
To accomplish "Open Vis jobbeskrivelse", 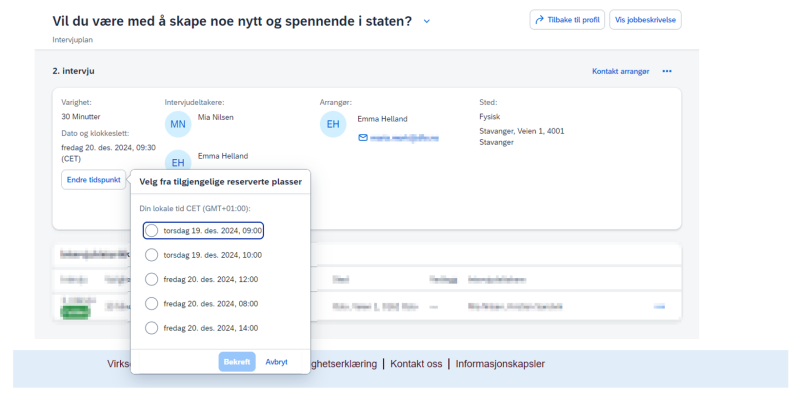I will pyautogui.click(x=645, y=20).
